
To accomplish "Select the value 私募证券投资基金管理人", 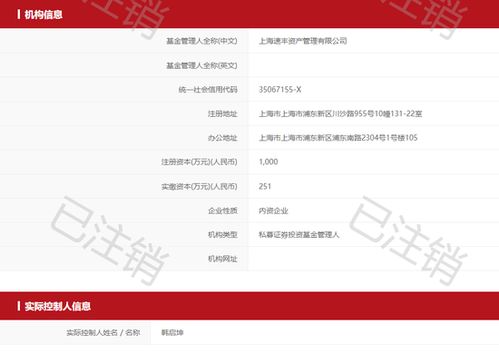I will 299,235.
